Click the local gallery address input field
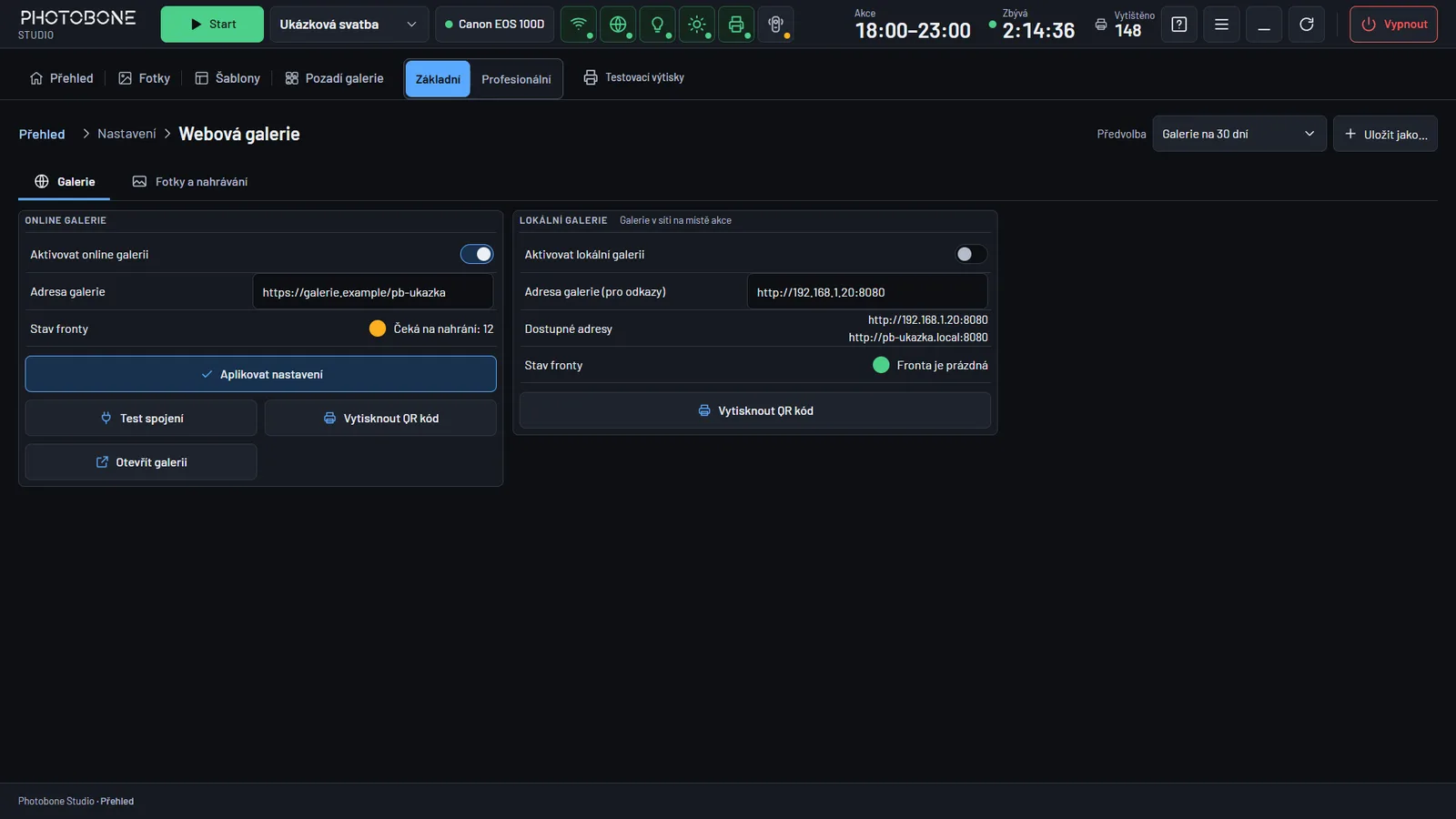 pyautogui.click(x=867, y=292)
